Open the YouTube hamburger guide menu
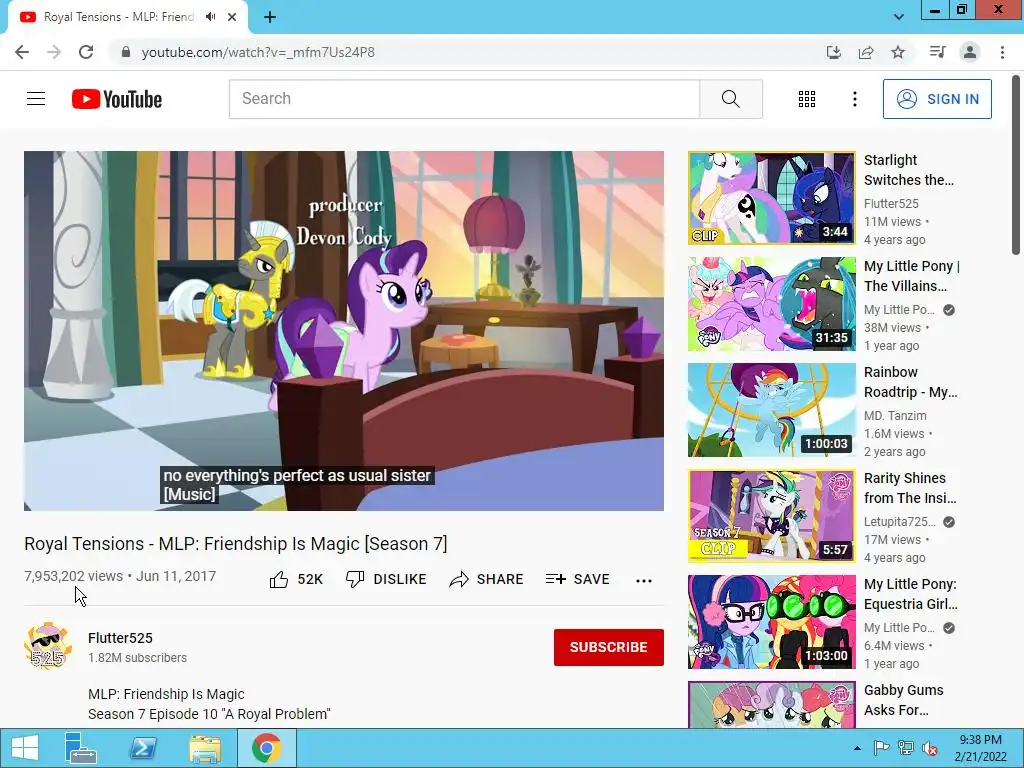Image resolution: width=1024 pixels, height=768 pixels. pyautogui.click(x=36, y=99)
